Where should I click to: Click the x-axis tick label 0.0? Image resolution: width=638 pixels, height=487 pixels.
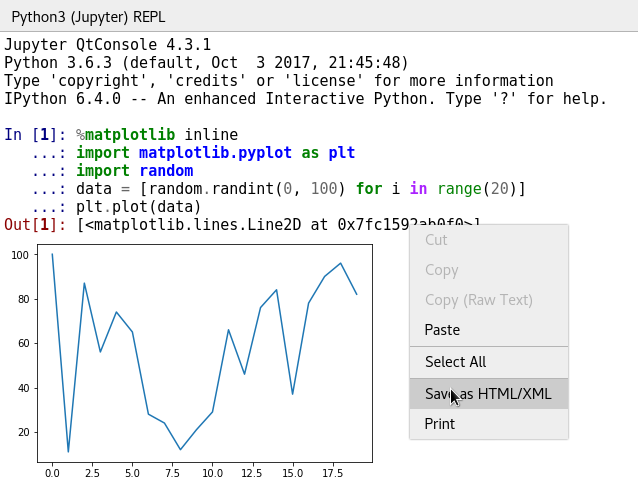click(52, 473)
